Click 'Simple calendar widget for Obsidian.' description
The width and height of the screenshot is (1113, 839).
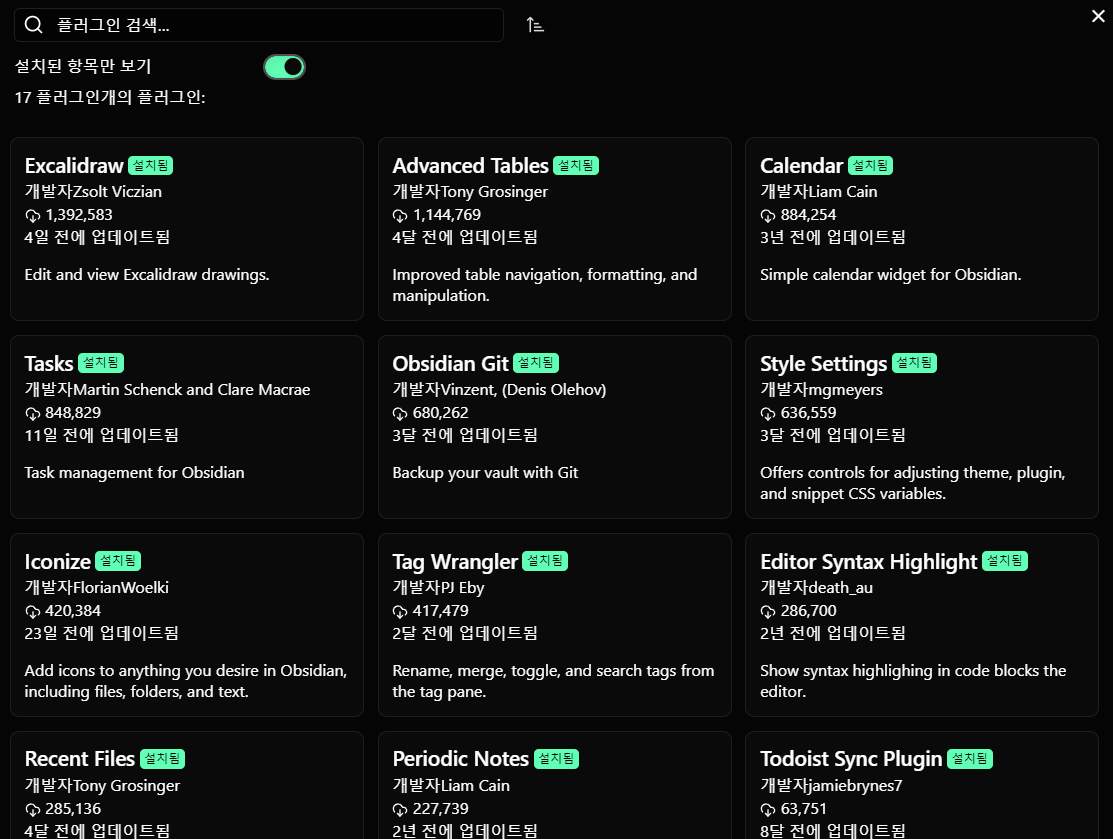(x=891, y=275)
